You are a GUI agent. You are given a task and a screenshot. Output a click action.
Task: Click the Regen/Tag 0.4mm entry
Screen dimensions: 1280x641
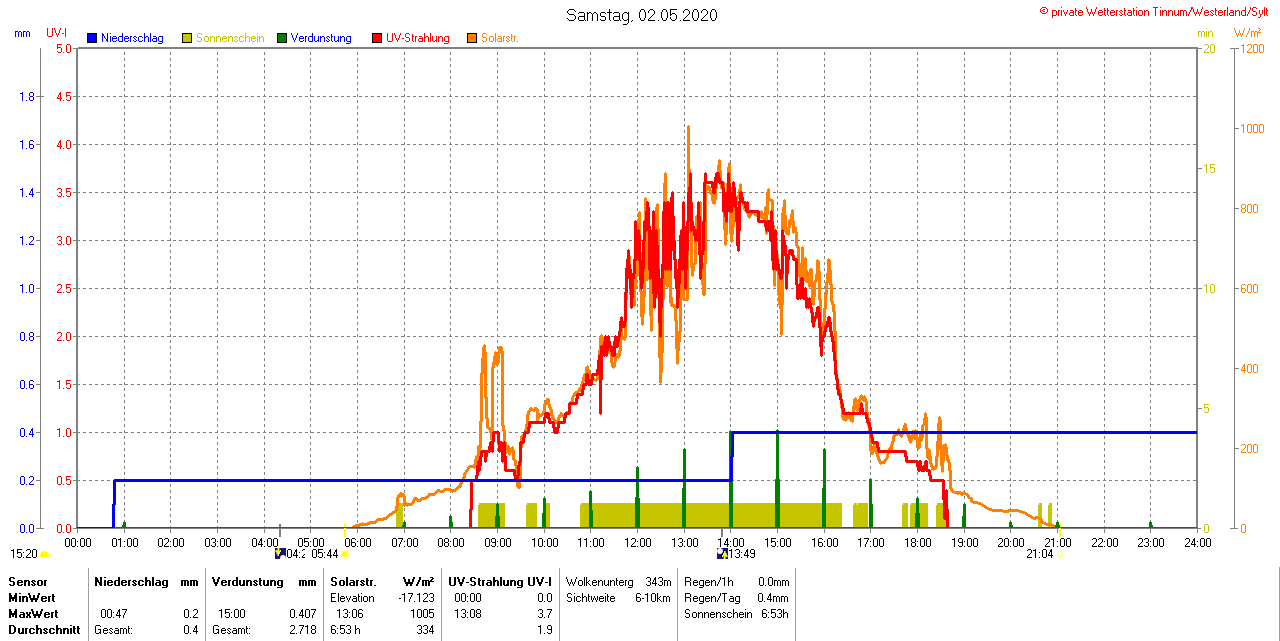point(737,597)
